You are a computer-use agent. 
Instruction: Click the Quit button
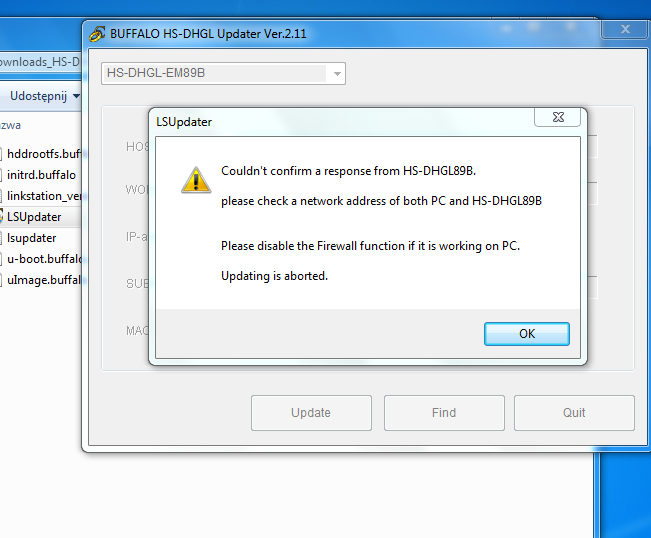[x=574, y=413]
